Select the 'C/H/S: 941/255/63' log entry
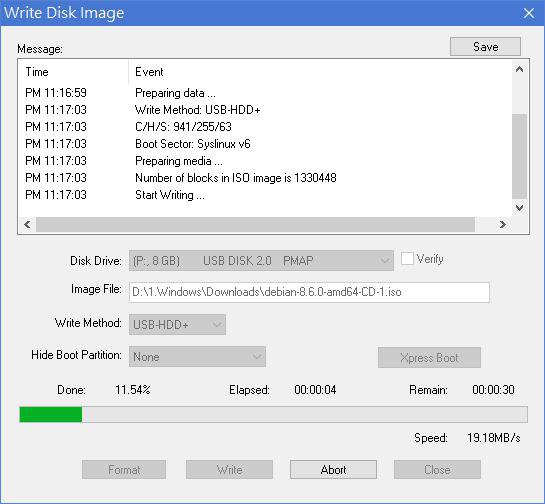 265,127
